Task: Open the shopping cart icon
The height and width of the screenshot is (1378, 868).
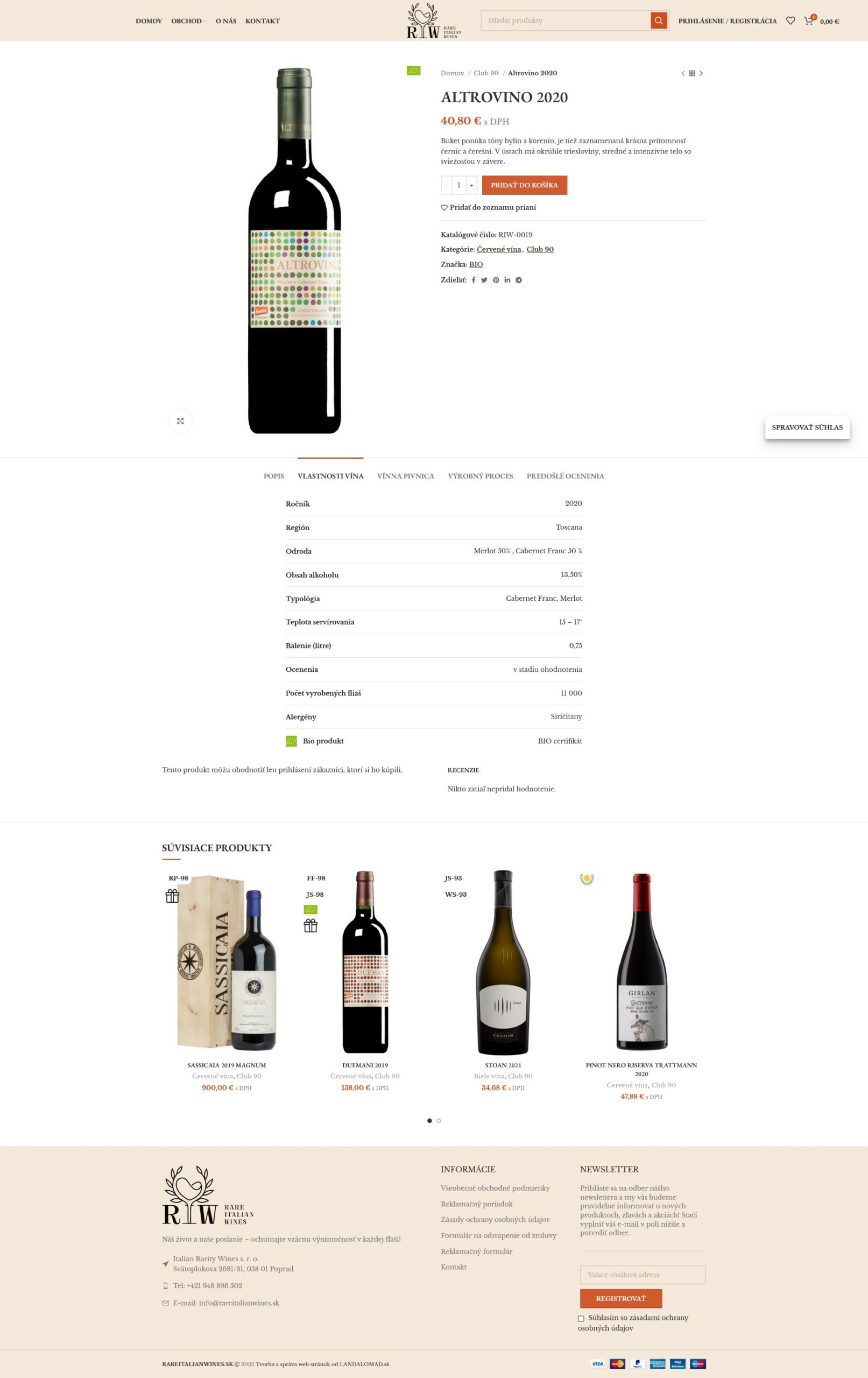Action: [x=808, y=21]
